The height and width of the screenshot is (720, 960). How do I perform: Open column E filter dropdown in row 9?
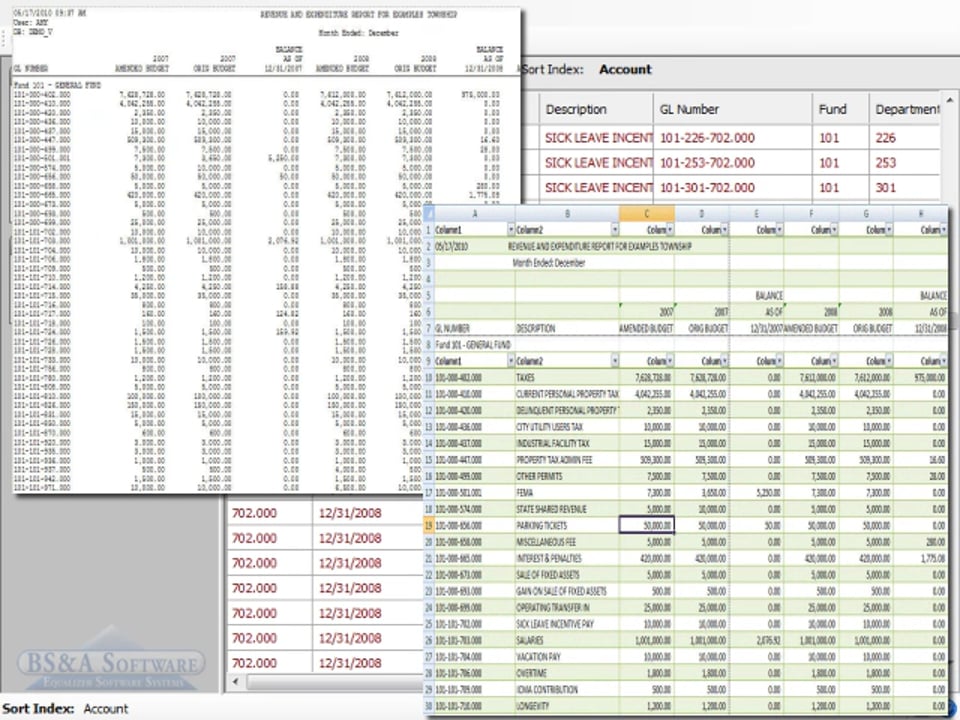click(x=779, y=361)
